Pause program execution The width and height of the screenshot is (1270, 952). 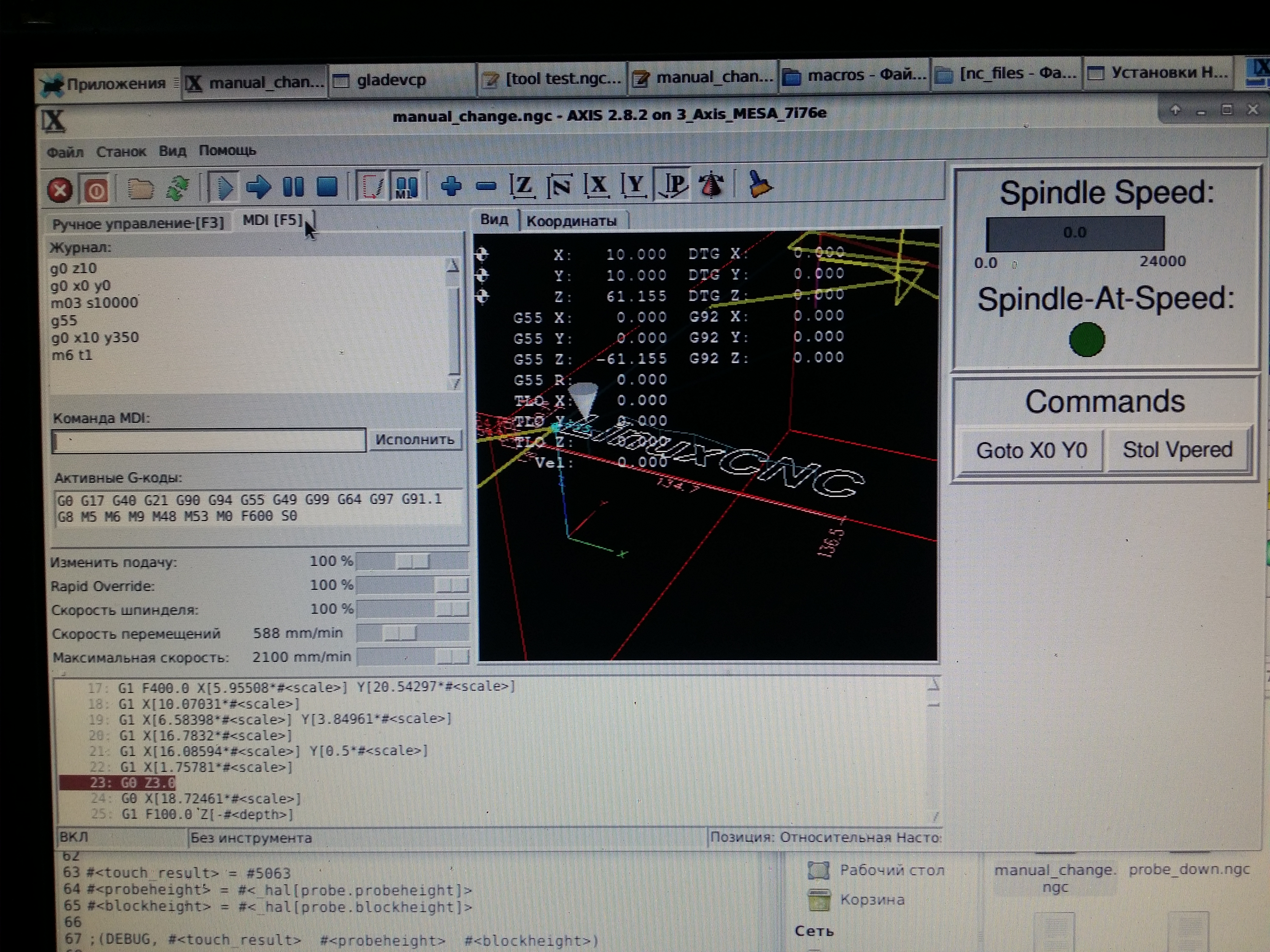point(294,187)
